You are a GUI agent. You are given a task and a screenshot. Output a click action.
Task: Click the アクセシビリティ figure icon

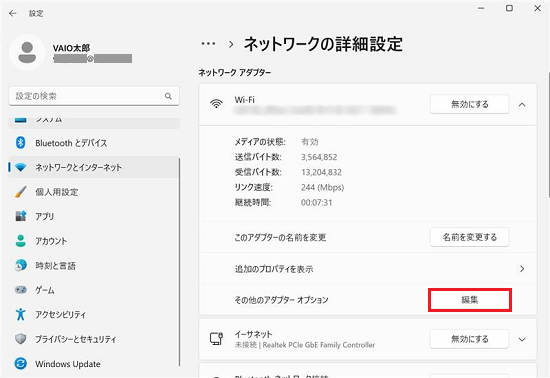coord(21,314)
